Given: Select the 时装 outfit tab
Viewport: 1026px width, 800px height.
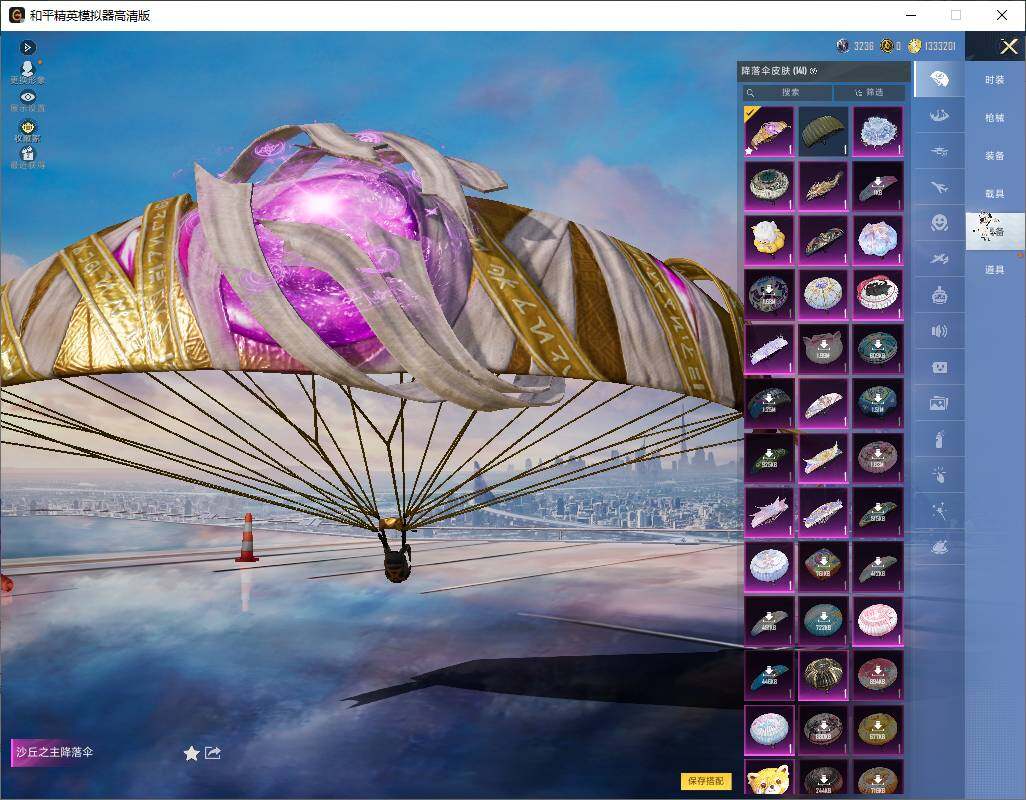Looking at the screenshot, I should [995, 80].
